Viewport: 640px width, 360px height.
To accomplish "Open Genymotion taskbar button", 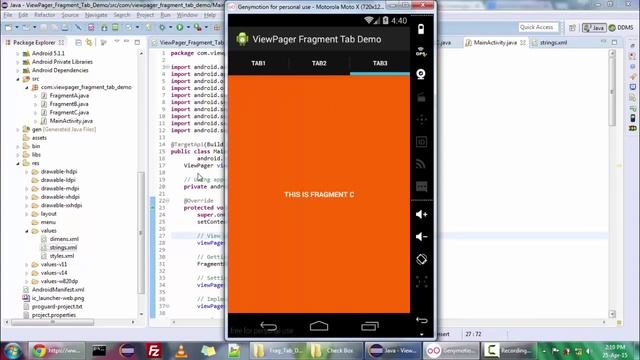I will coord(451,351).
